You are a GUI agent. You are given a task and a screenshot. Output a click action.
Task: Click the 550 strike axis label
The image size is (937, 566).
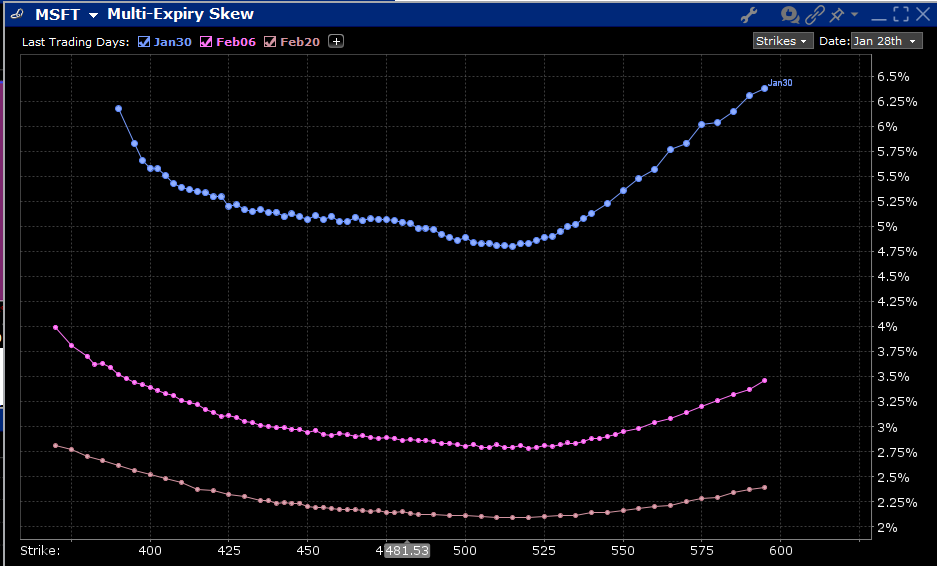[x=623, y=550]
